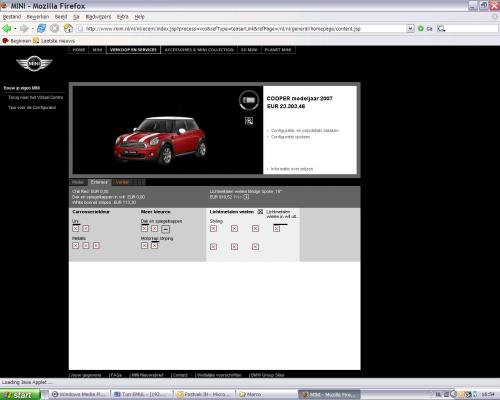Click into the address bar URL field

click(x=245, y=29)
